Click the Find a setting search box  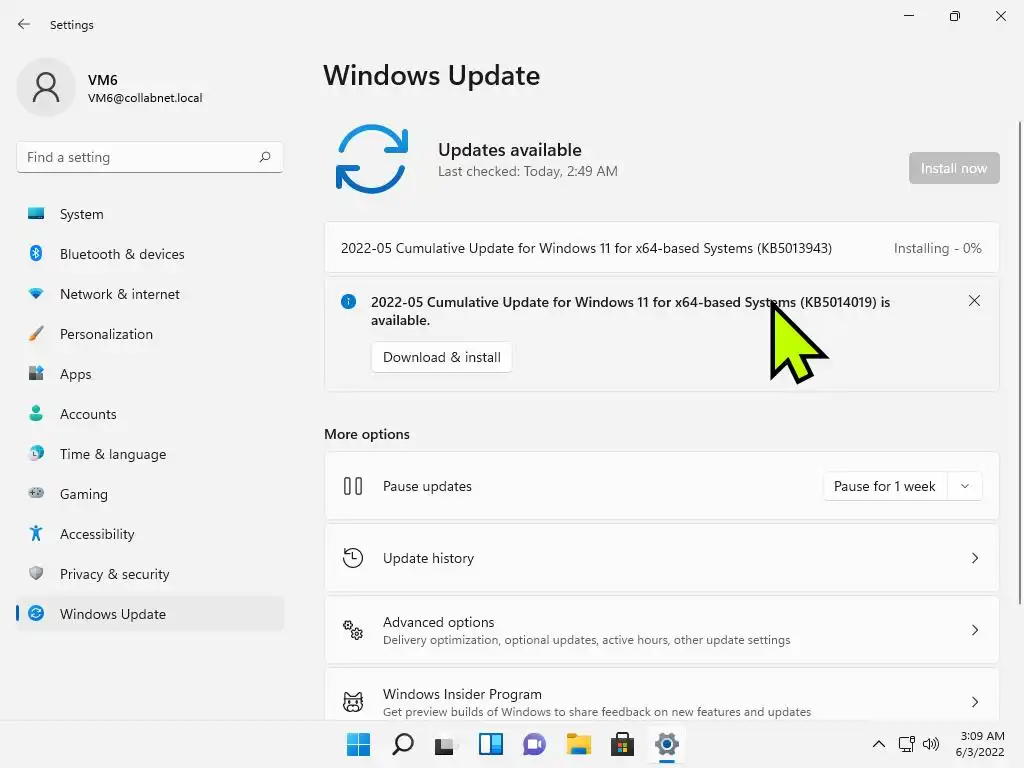(150, 157)
